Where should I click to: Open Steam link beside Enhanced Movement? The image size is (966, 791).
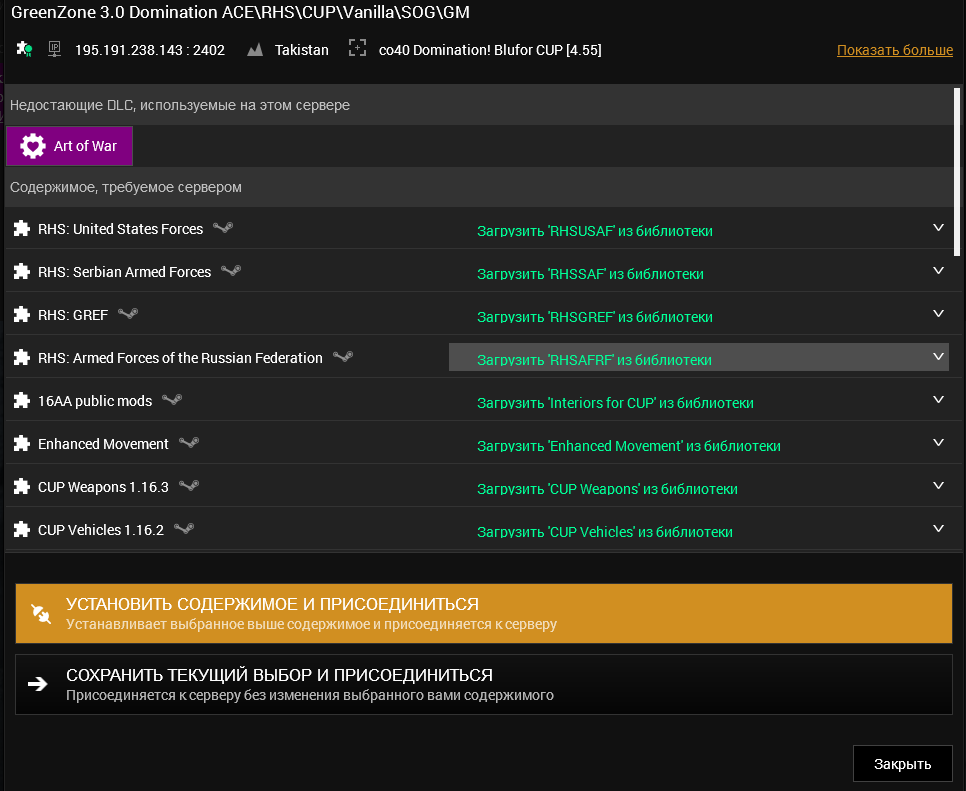coord(189,443)
